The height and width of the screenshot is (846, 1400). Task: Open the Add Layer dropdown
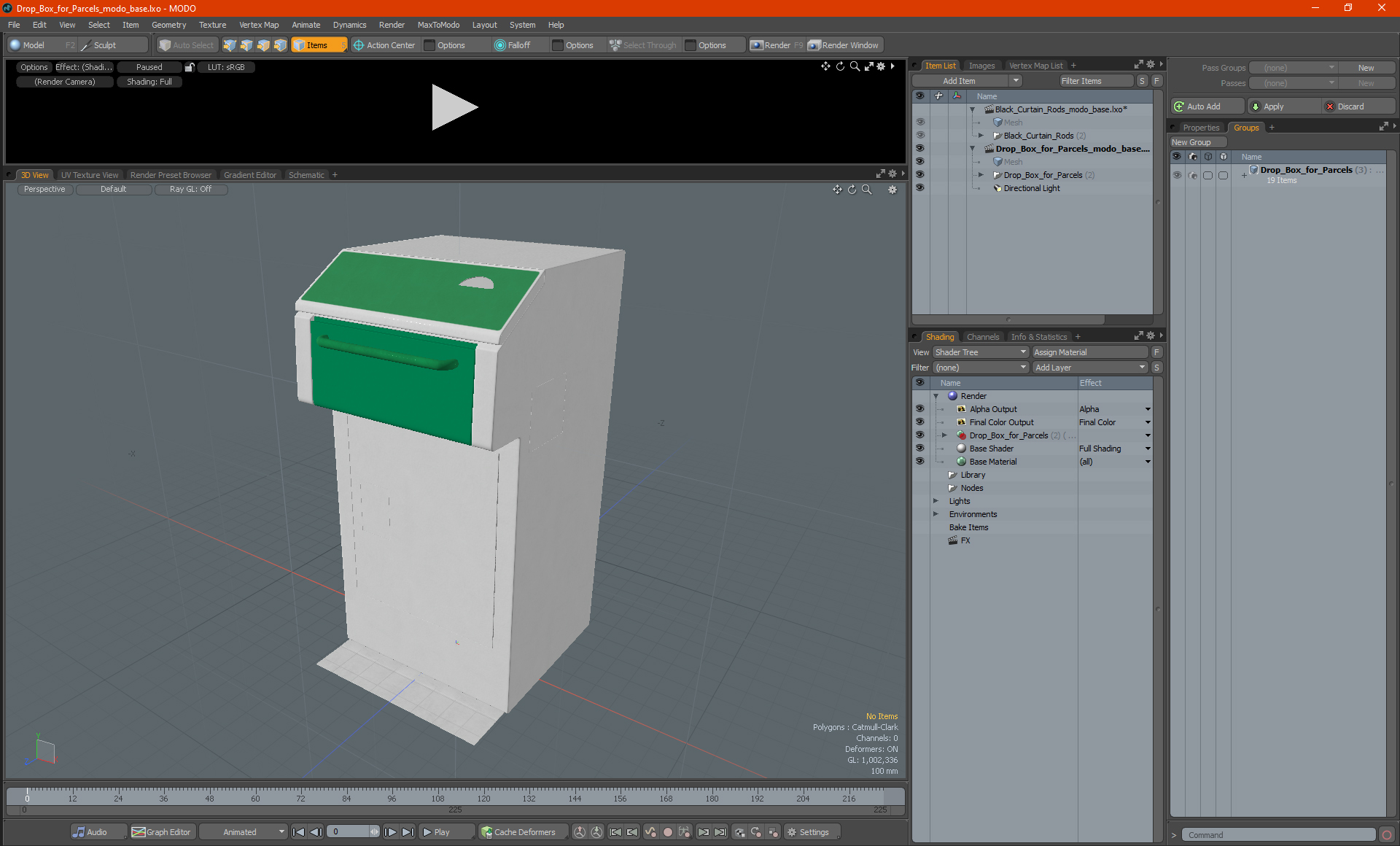click(x=1090, y=368)
